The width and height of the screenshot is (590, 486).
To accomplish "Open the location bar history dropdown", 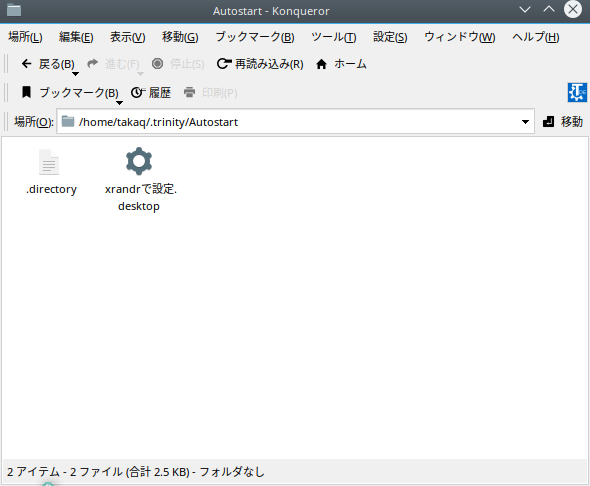I will [525, 122].
